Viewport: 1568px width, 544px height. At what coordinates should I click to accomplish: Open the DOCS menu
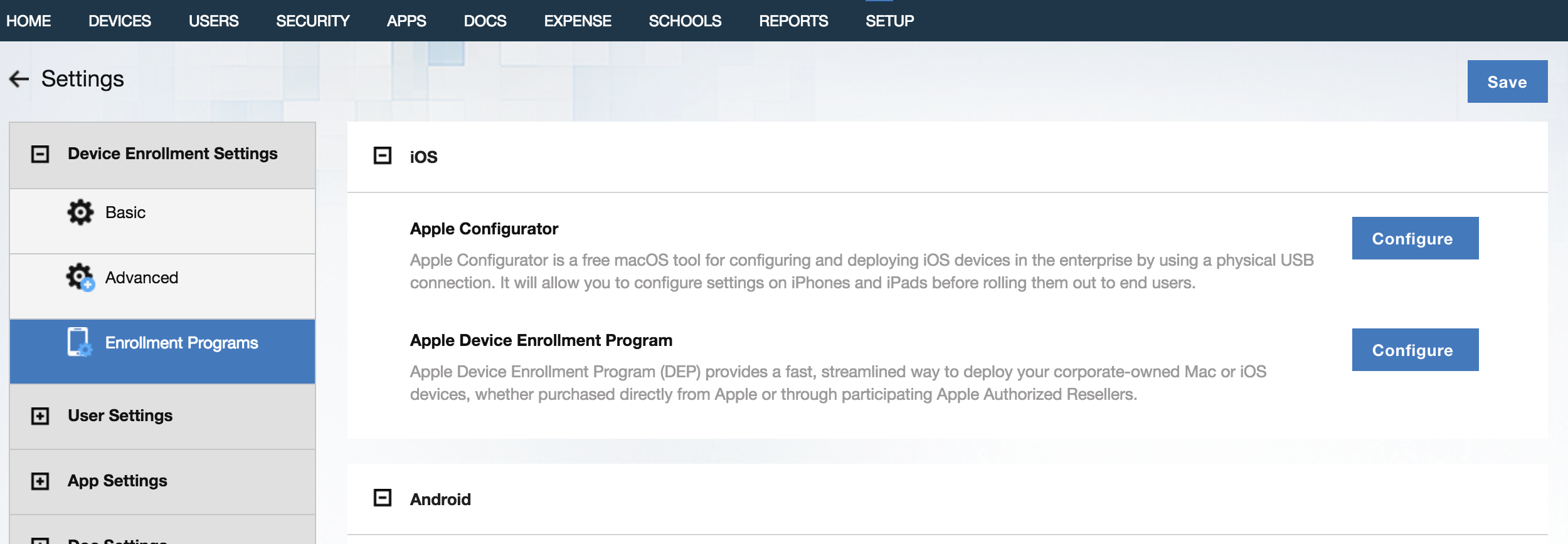coord(485,21)
